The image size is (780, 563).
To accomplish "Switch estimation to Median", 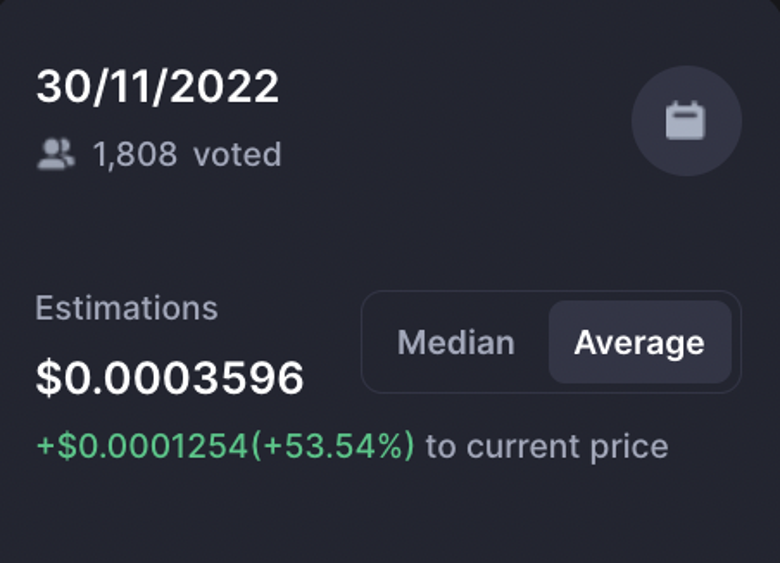I will (456, 343).
